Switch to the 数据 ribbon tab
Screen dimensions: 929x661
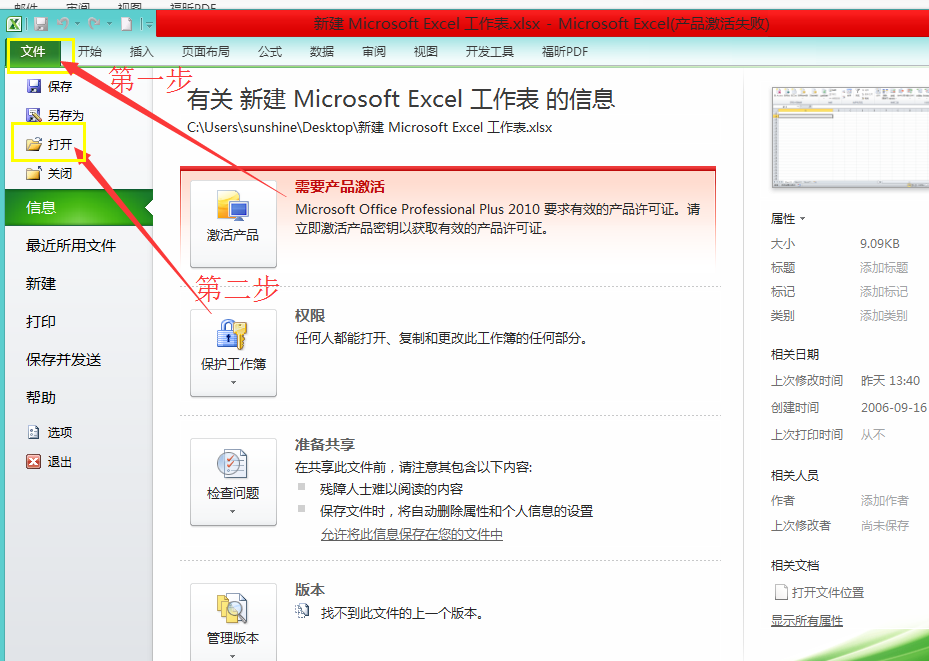[322, 52]
